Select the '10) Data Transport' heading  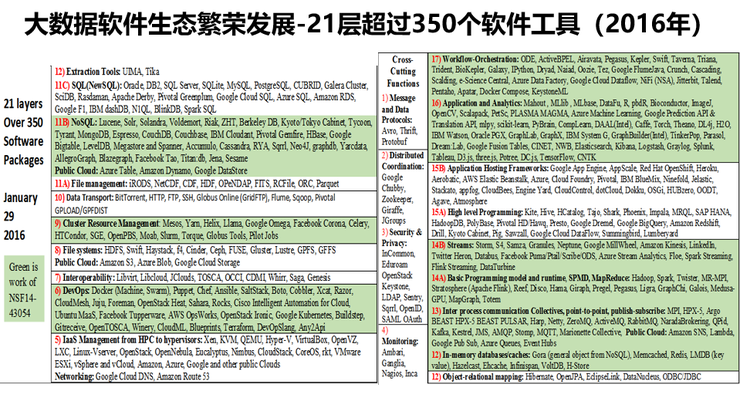tap(84, 198)
